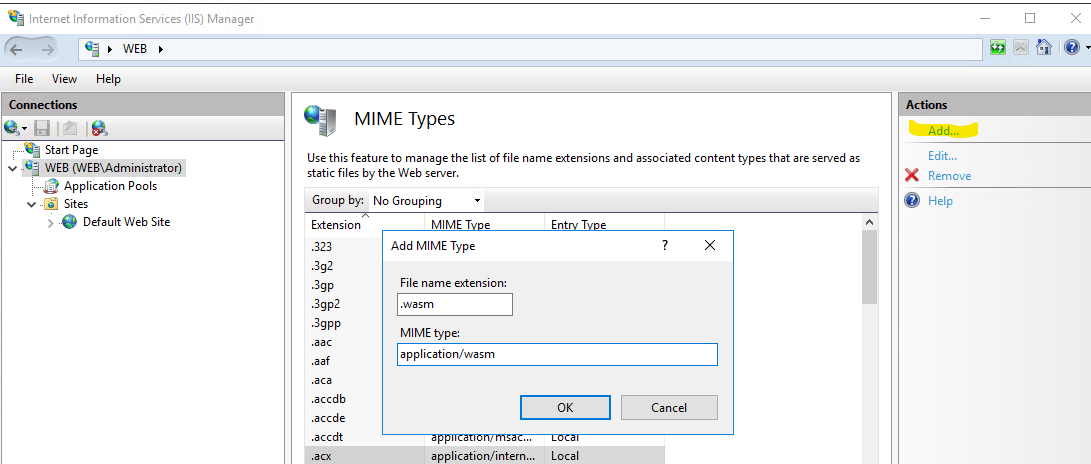The height and width of the screenshot is (464, 1091).
Task: Click the Home icon in toolbar
Action: coord(1044,47)
